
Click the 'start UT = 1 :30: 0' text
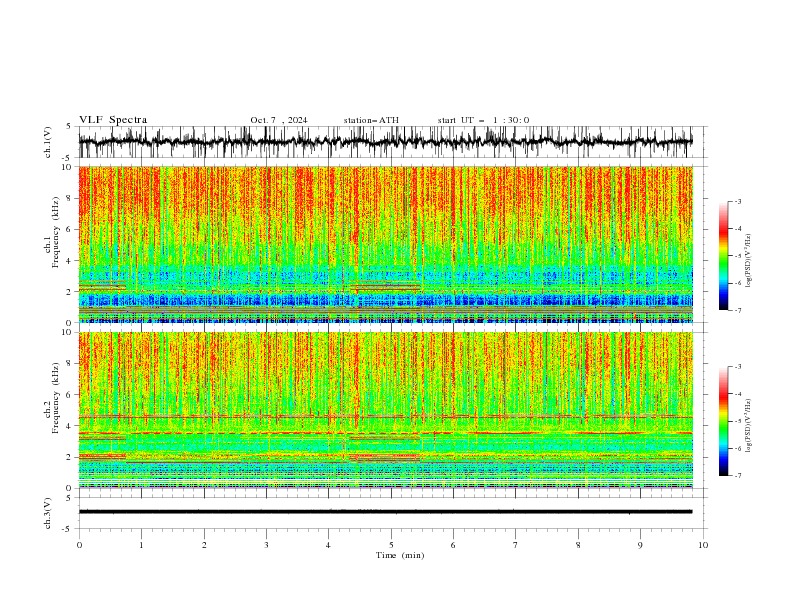pyautogui.click(x=483, y=120)
